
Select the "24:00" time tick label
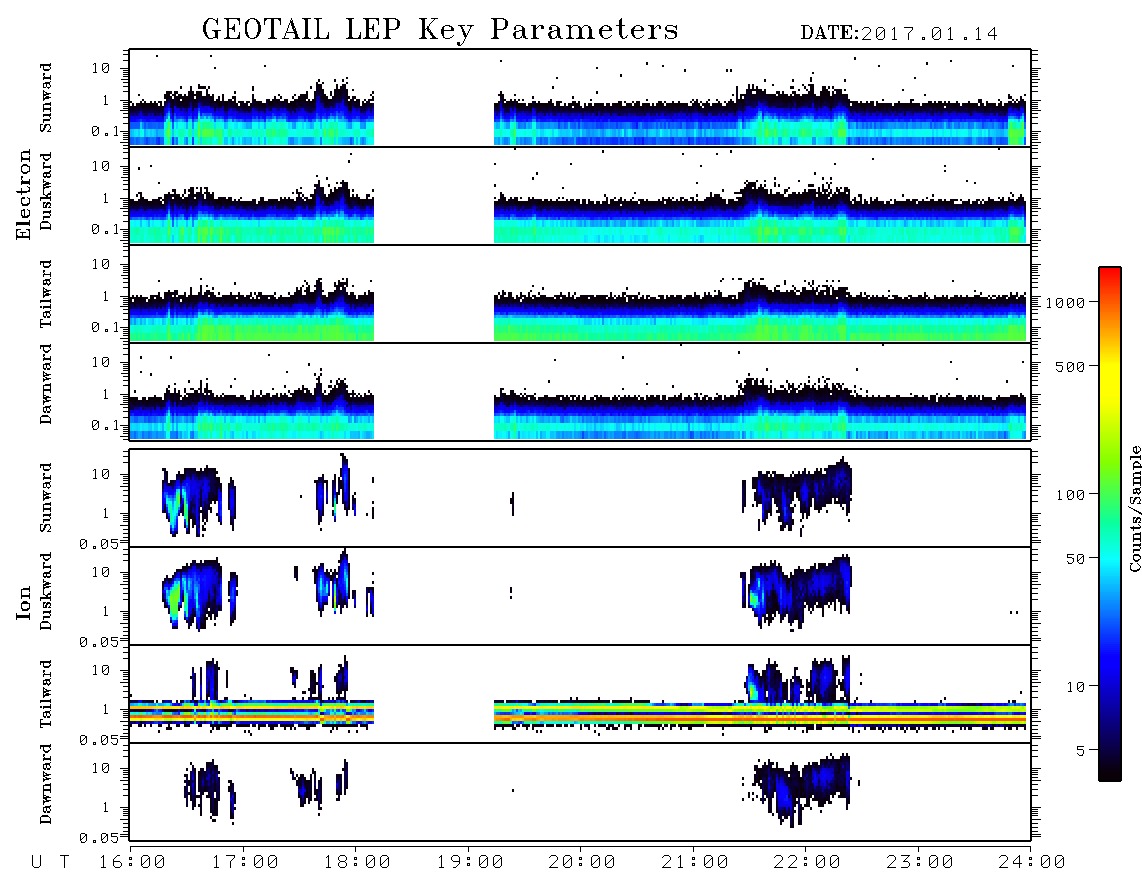1032,862
